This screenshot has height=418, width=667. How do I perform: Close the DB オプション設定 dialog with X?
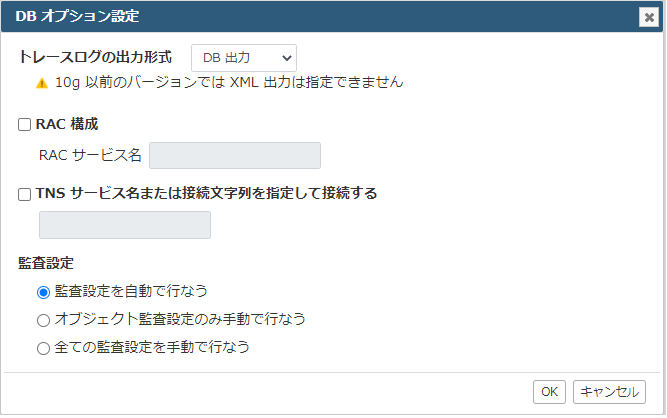[x=649, y=17]
